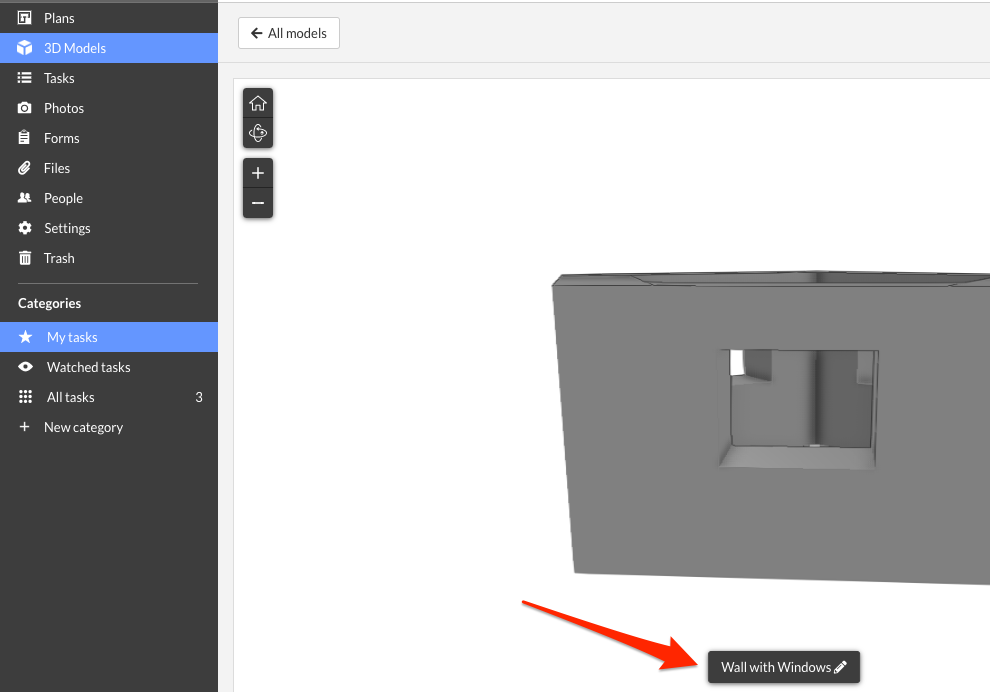Viewport: 990px width, 692px height.
Task: Activate the orbit rotation tool
Action: coord(258,133)
